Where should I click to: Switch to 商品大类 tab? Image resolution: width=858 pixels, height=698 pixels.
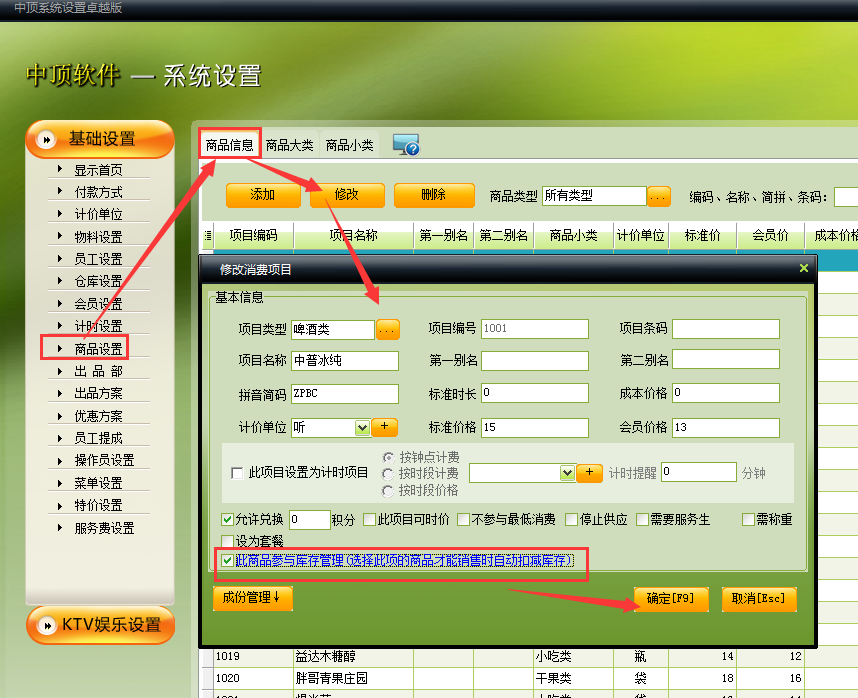point(289,145)
